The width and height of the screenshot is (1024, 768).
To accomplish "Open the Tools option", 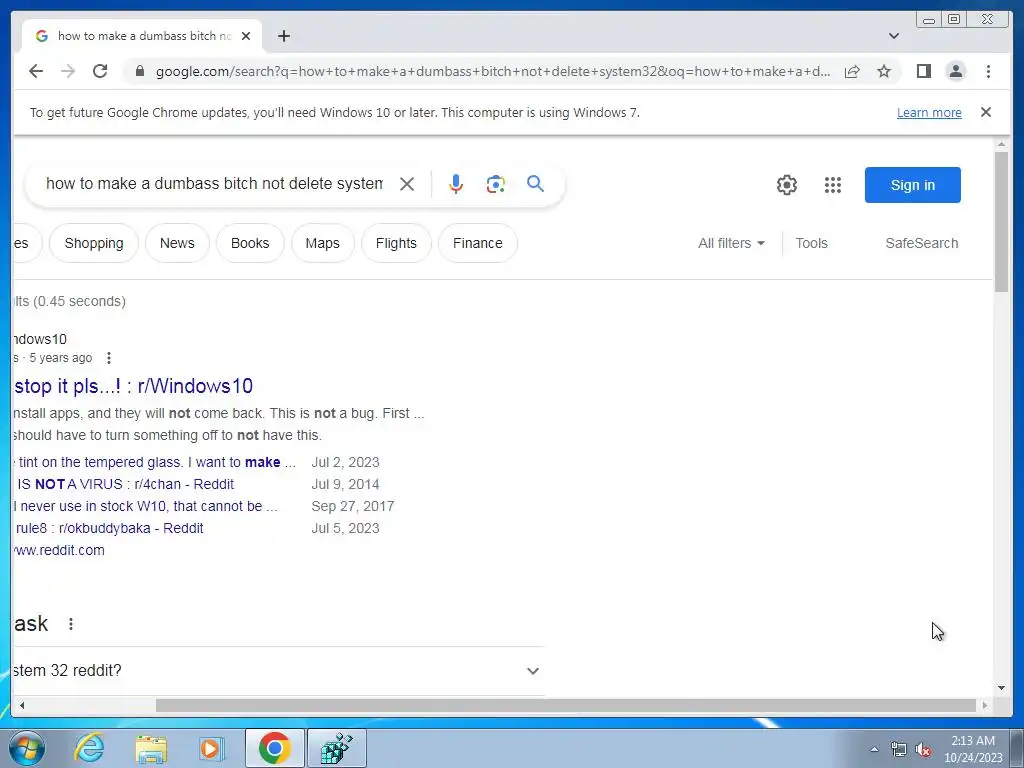I will (811, 243).
